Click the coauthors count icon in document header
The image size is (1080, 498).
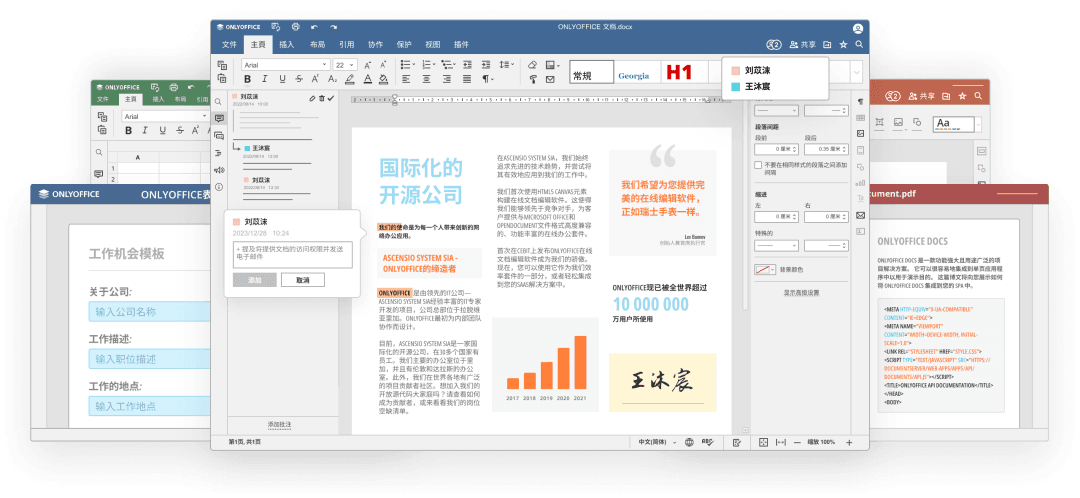click(774, 44)
